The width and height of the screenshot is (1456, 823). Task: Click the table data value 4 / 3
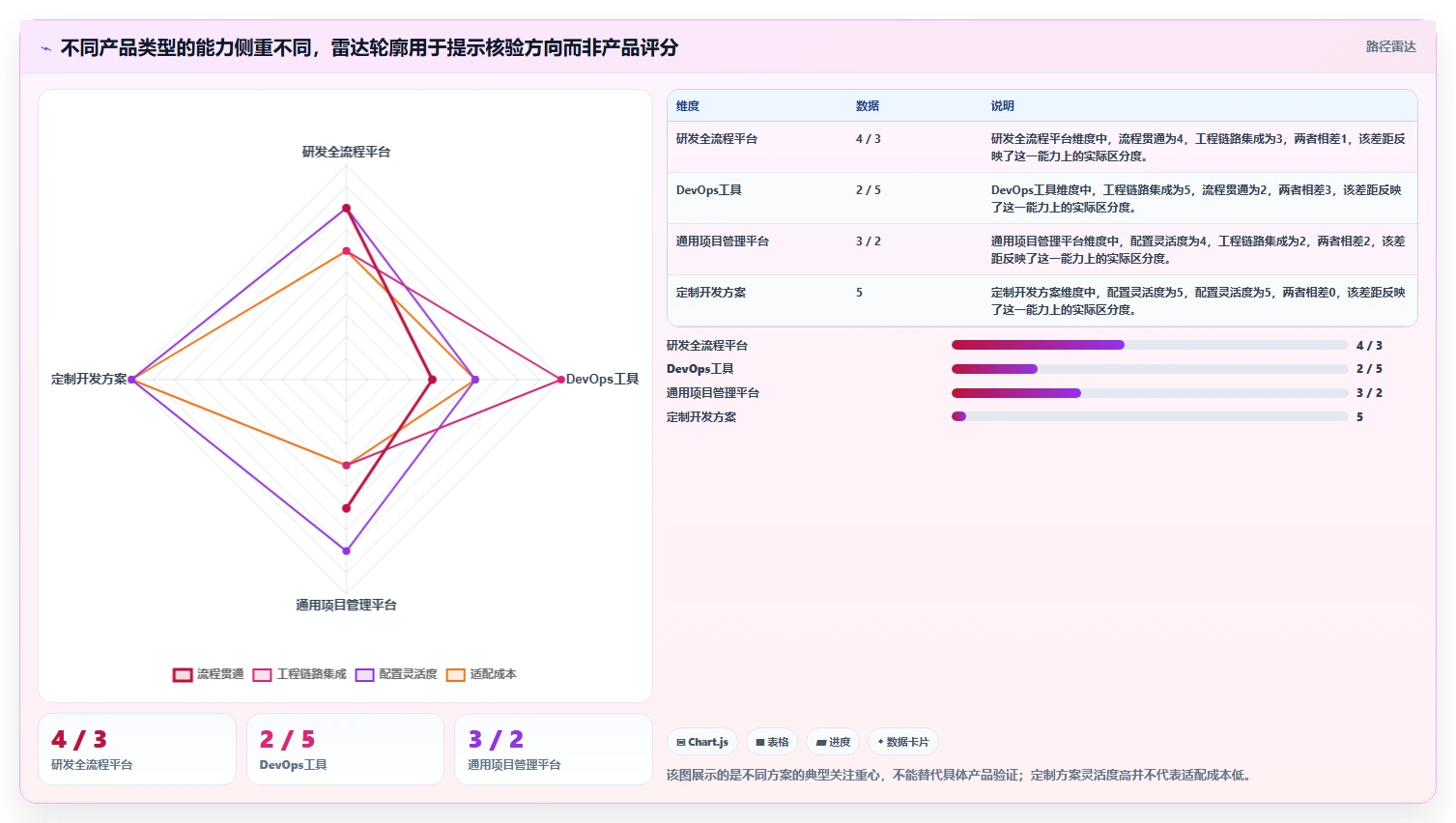[869, 139]
